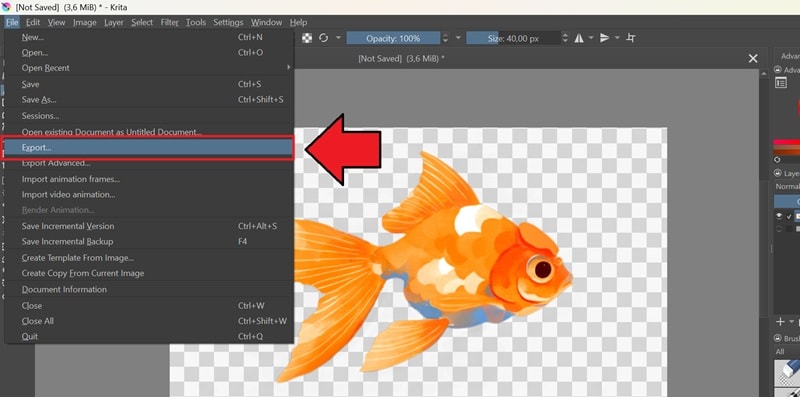The image size is (800, 397).
Task: Click the vertical mirror tool icon
Action: 605,38
